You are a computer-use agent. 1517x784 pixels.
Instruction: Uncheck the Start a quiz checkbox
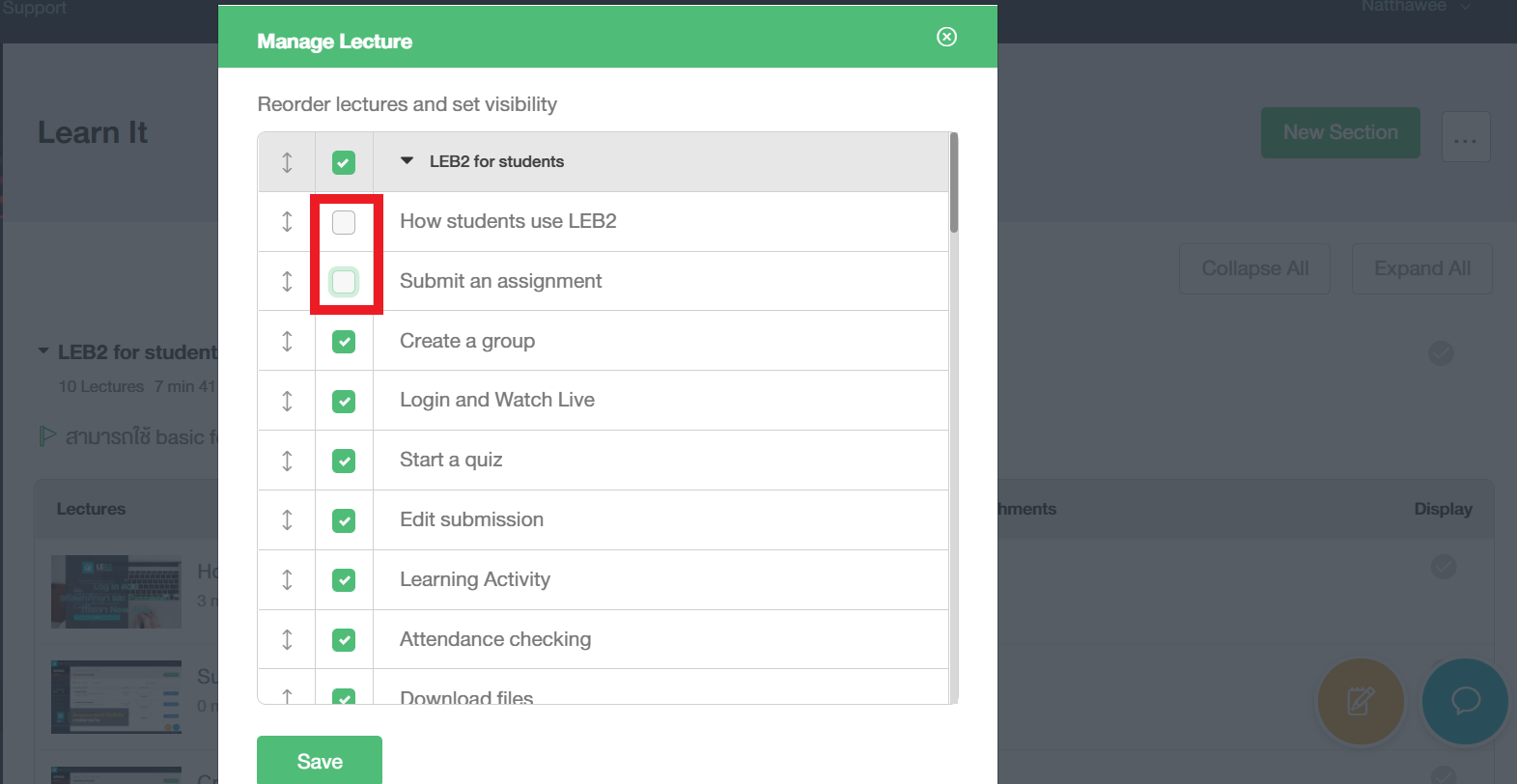tap(344, 462)
